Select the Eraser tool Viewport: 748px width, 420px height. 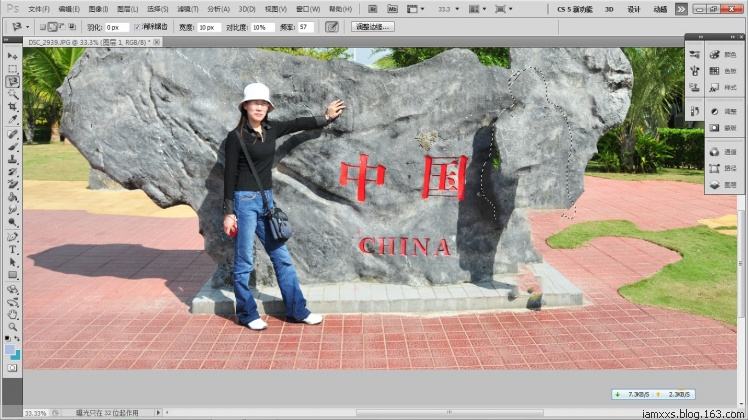point(12,184)
